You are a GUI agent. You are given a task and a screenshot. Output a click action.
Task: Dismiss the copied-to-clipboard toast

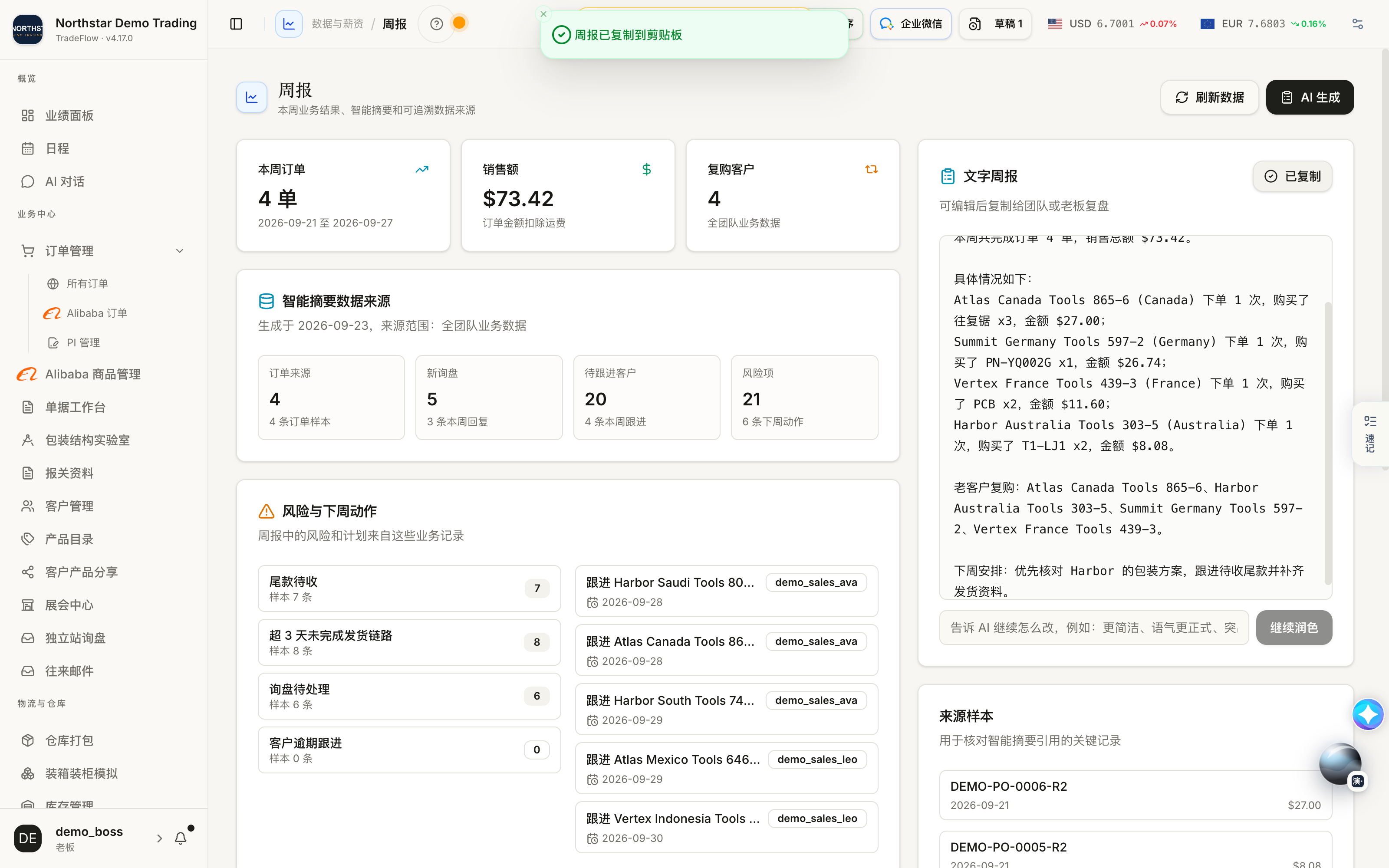[543, 14]
